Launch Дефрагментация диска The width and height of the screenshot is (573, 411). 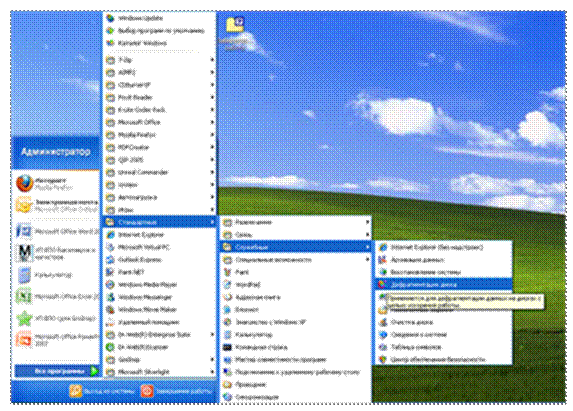point(444,285)
